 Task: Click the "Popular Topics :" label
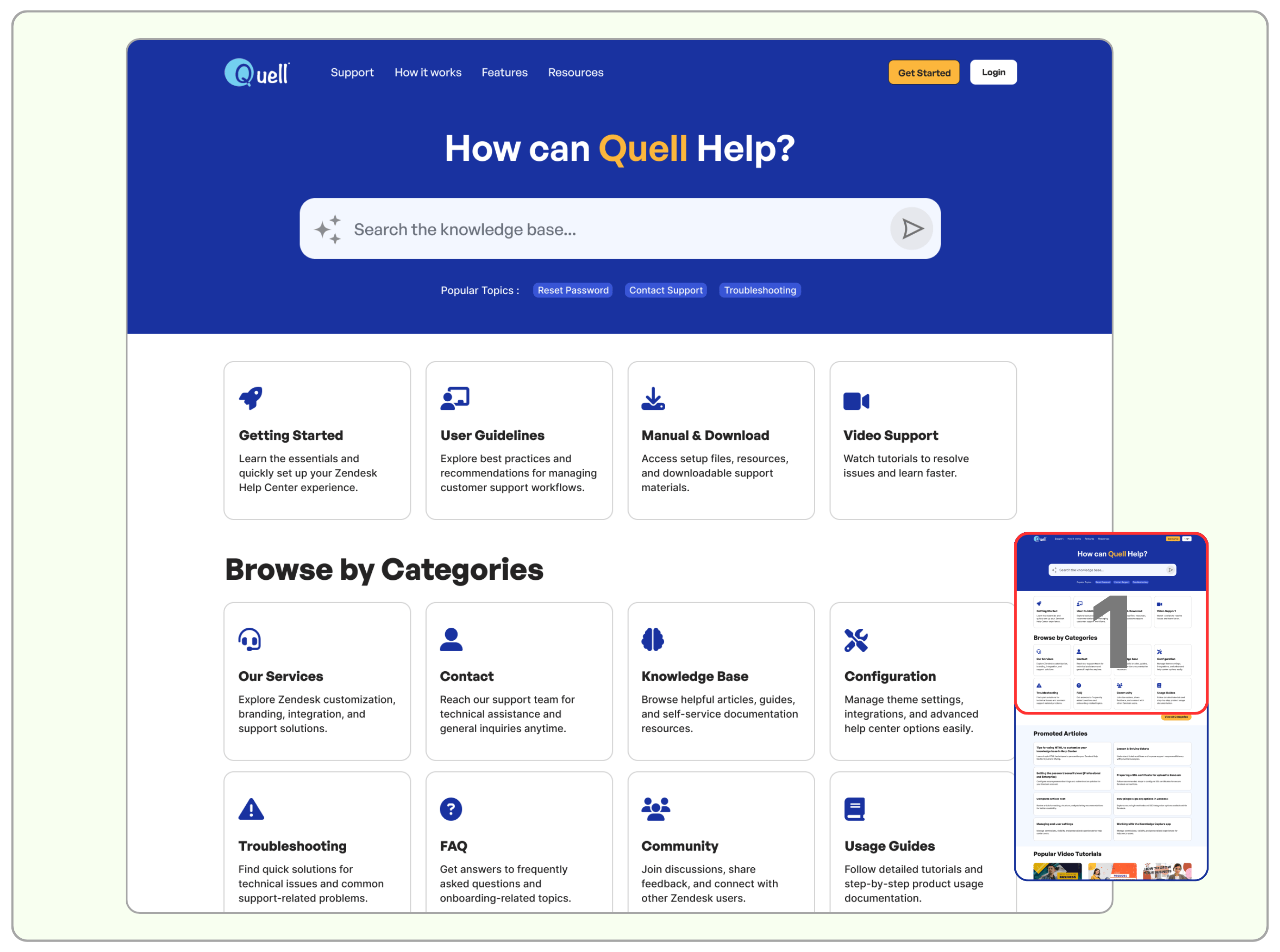[x=480, y=290]
